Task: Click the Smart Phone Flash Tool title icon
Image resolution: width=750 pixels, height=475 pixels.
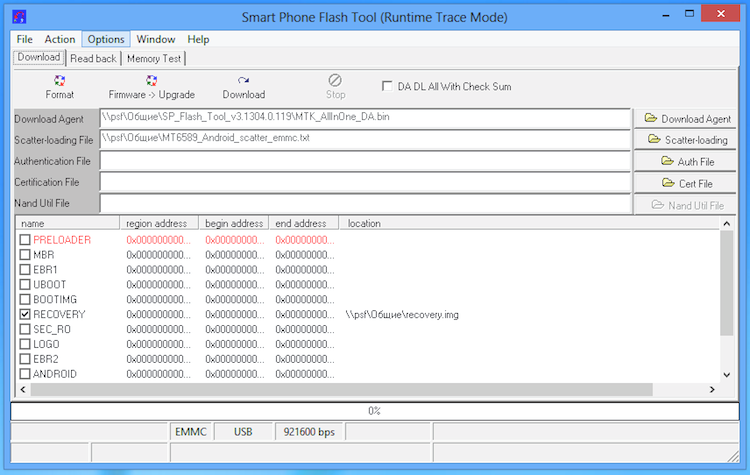Action: [x=19, y=17]
